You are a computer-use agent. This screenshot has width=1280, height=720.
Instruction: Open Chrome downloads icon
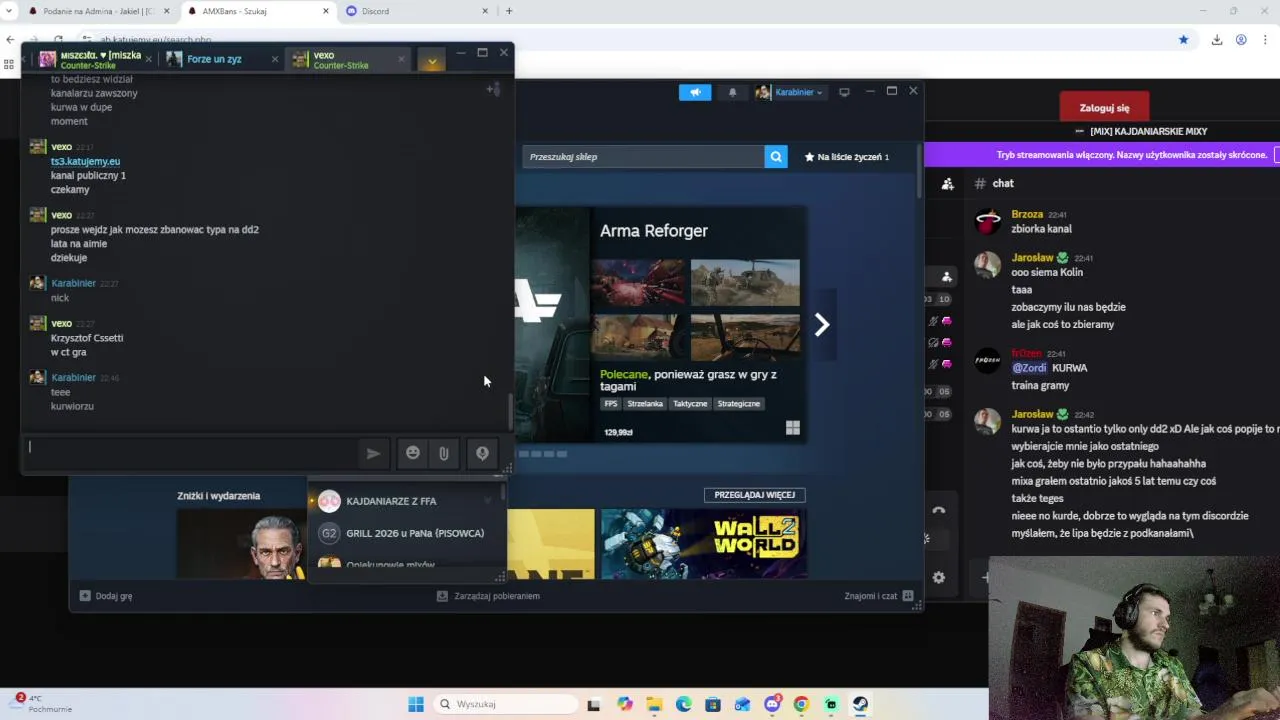click(x=1217, y=40)
